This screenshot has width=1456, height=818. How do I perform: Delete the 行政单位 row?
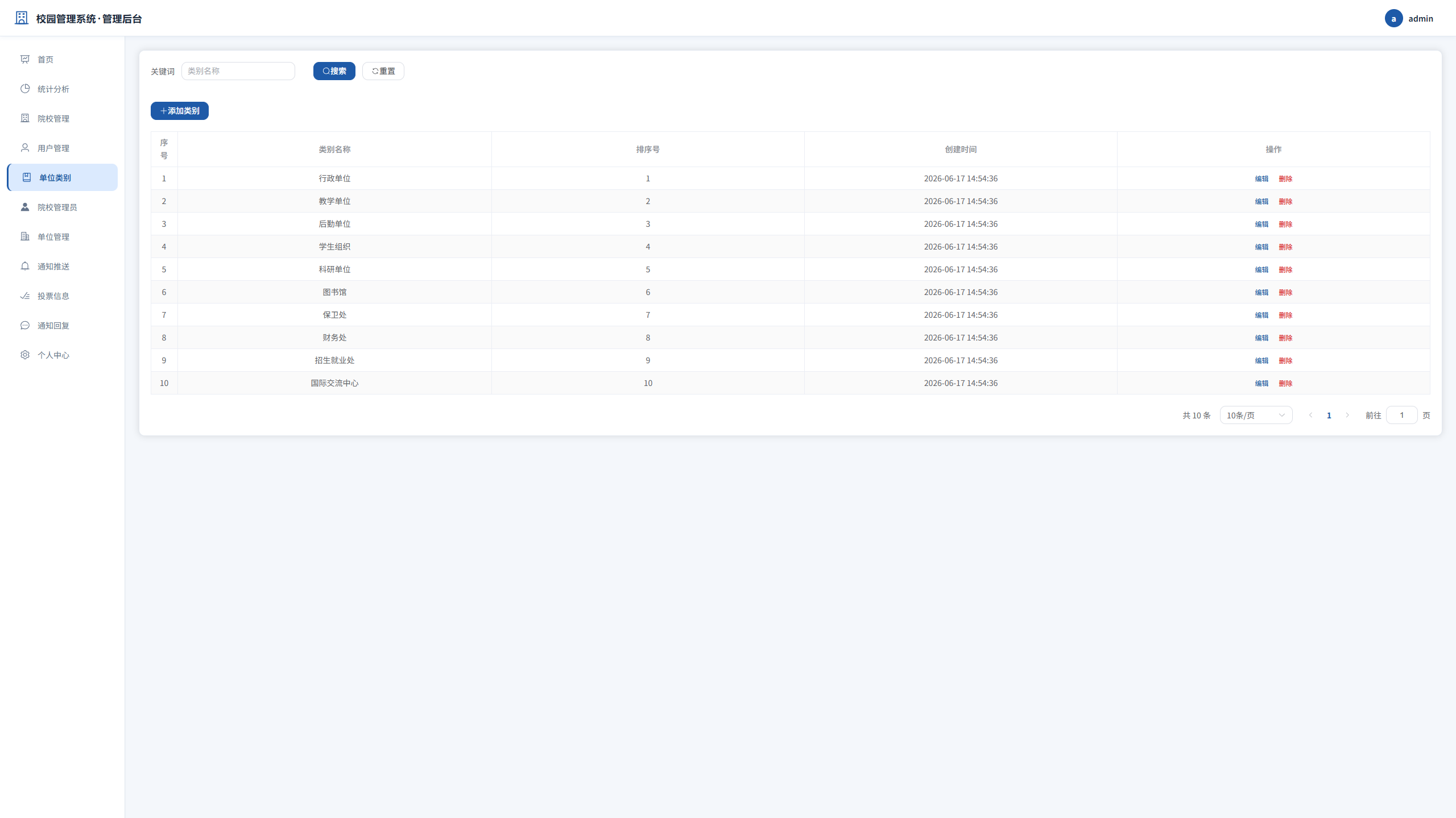click(x=1285, y=178)
